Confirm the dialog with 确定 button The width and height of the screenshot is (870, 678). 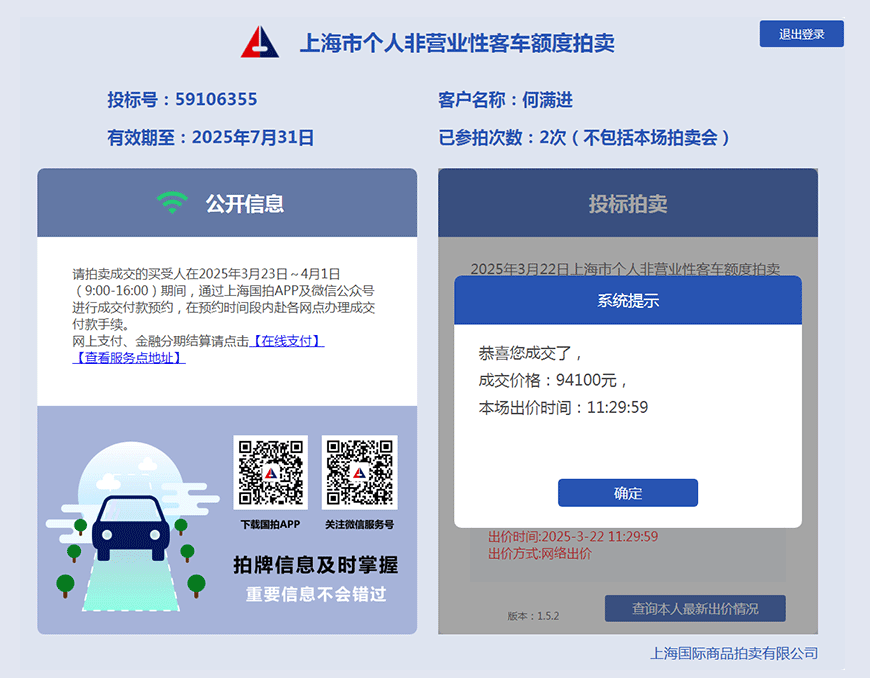[628, 493]
